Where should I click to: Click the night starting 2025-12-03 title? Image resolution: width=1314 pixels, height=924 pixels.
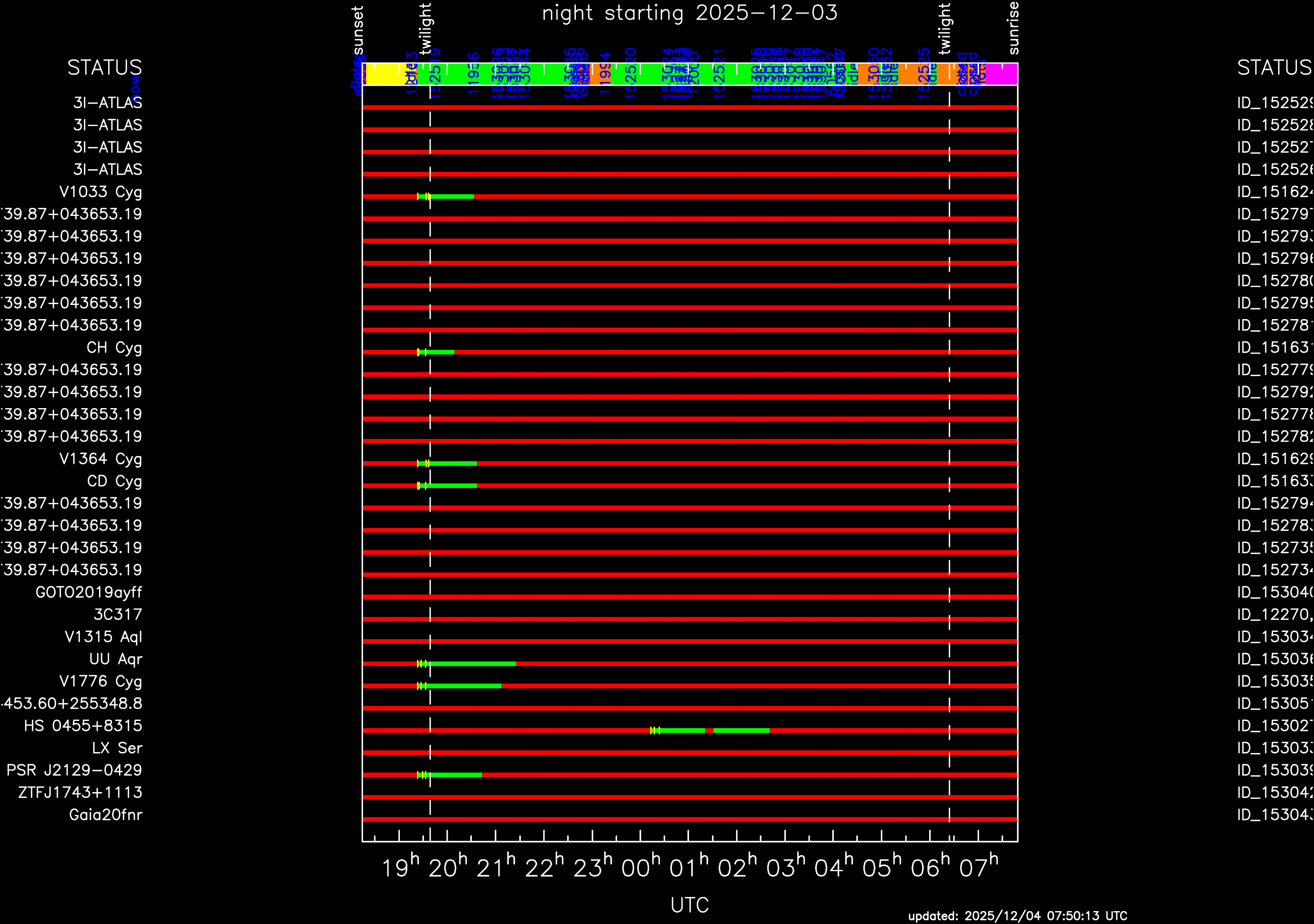(x=689, y=12)
